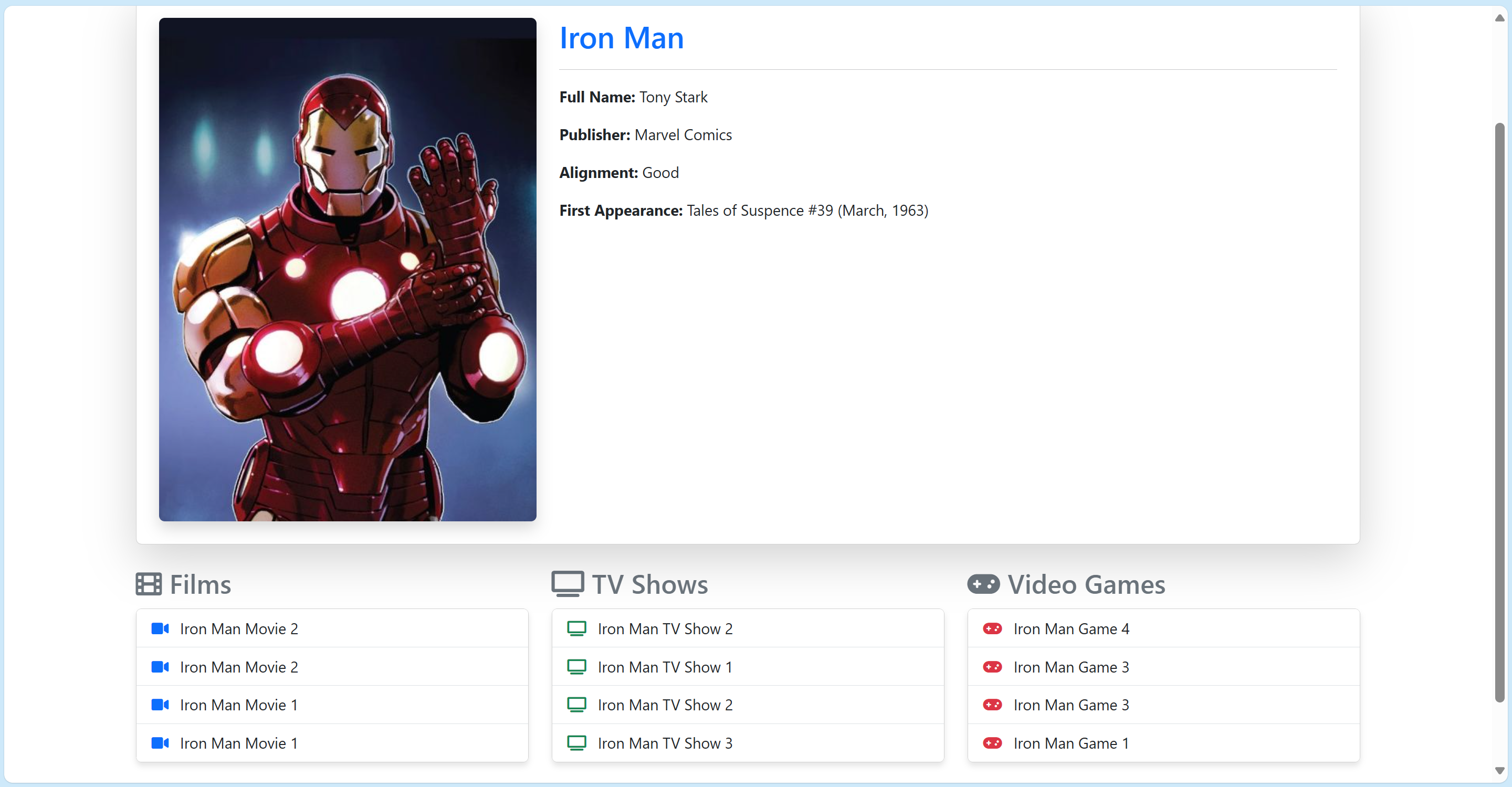
Task: Click the Iron Man character portrait image
Action: click(x=348, y=269)
